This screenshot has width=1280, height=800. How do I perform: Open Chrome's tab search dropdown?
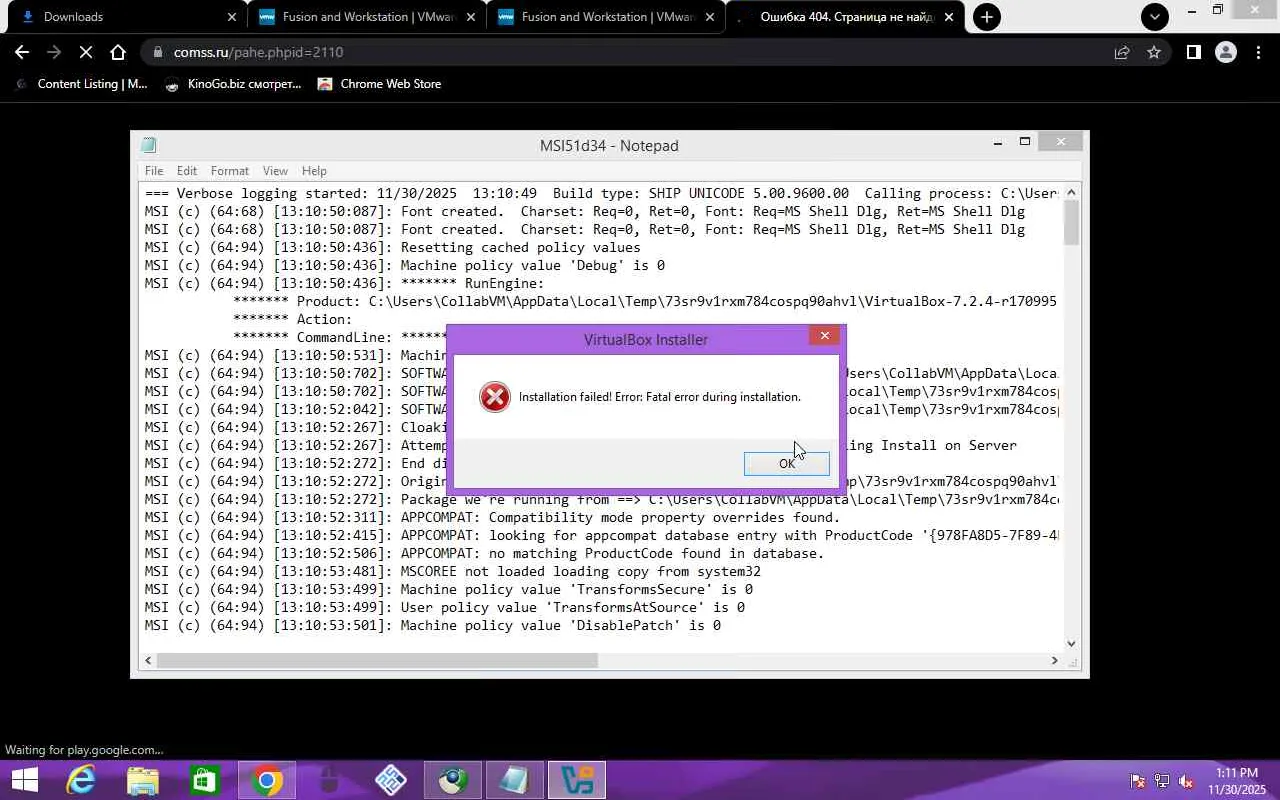pyautogui.click(x=1155, y=17)
